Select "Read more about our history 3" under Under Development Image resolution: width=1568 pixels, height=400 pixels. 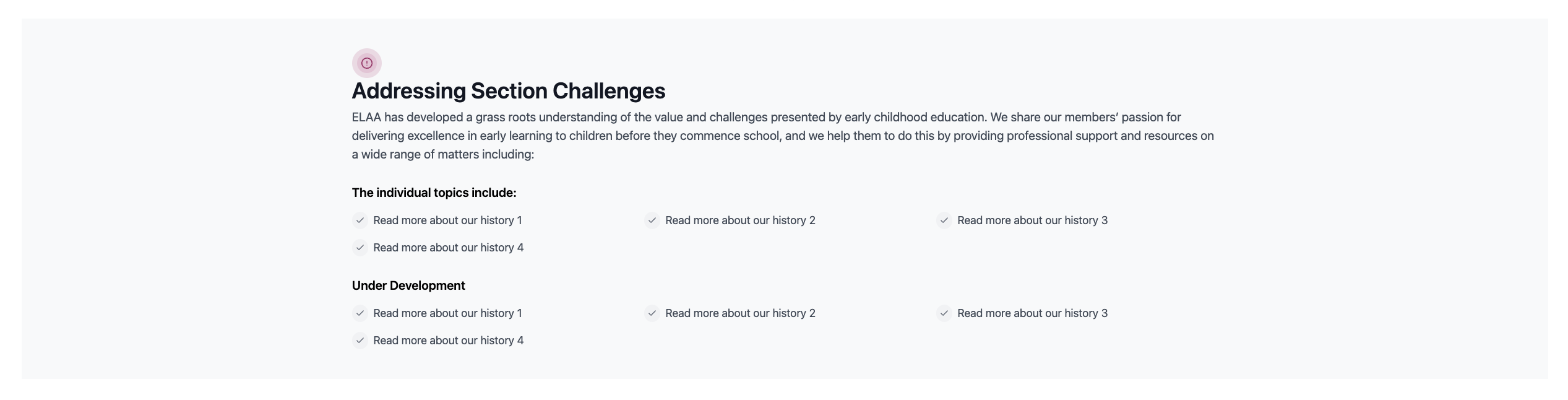[x=1032, y=313]
